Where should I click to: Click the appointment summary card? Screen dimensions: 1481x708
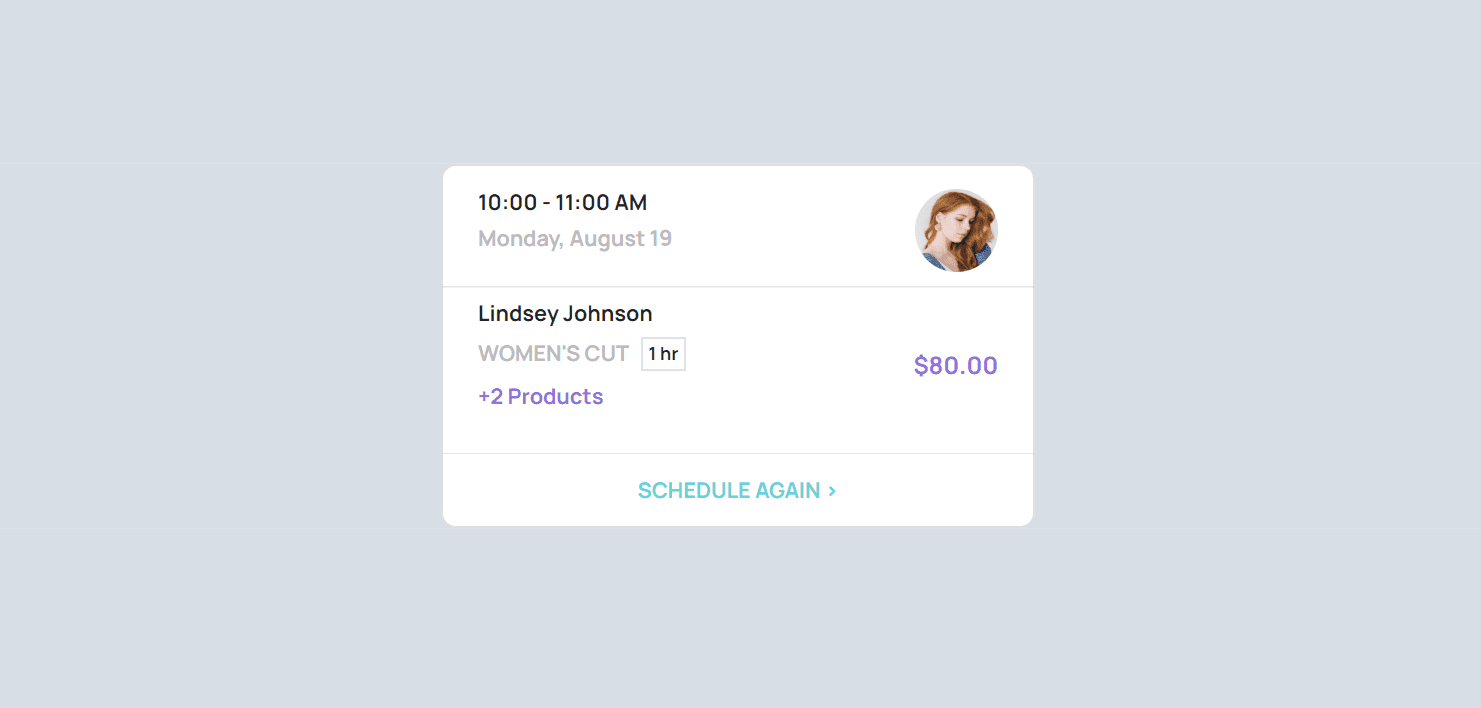(x=737, y=345)
